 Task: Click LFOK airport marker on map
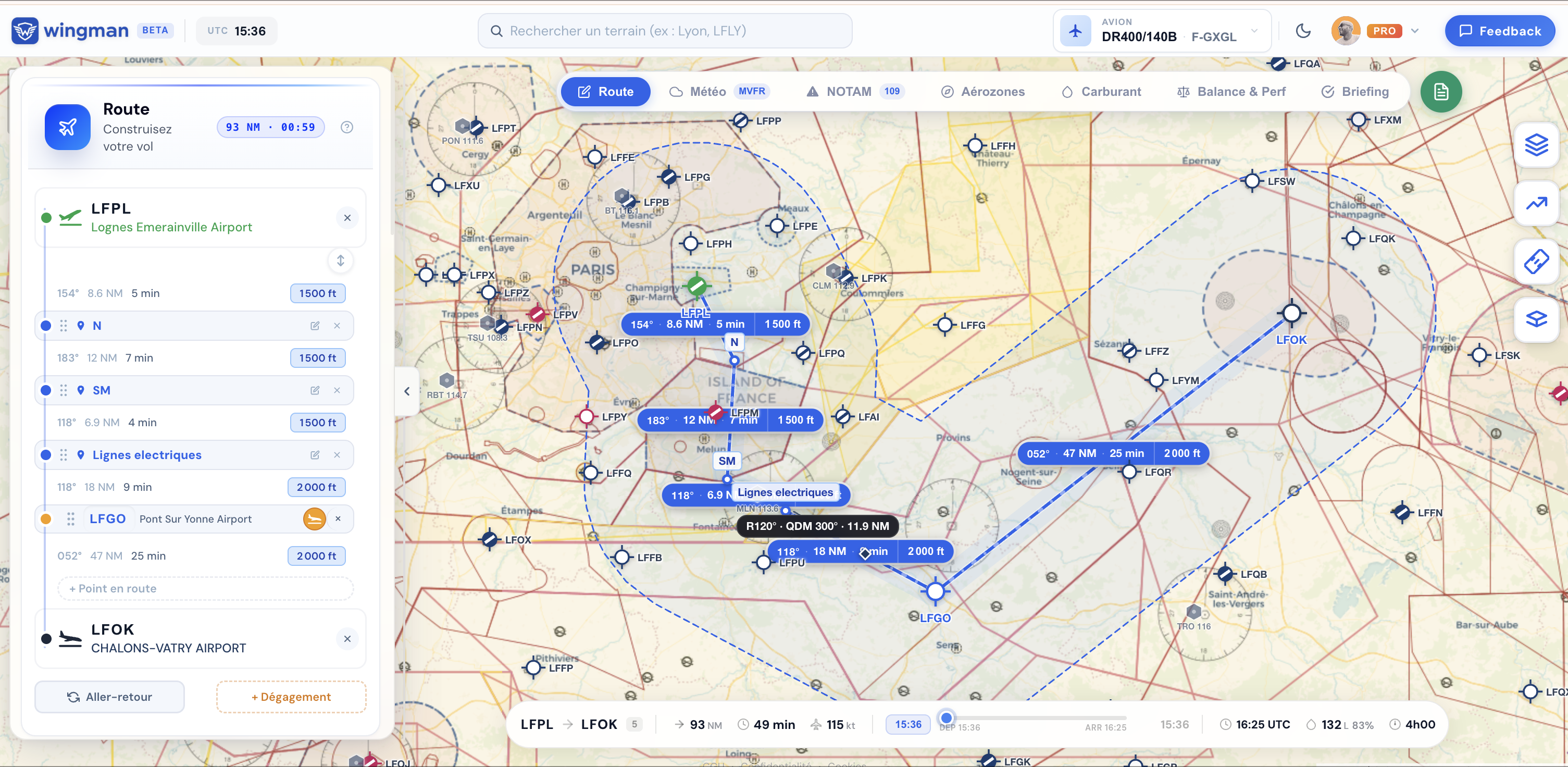tap(1291, 314)
